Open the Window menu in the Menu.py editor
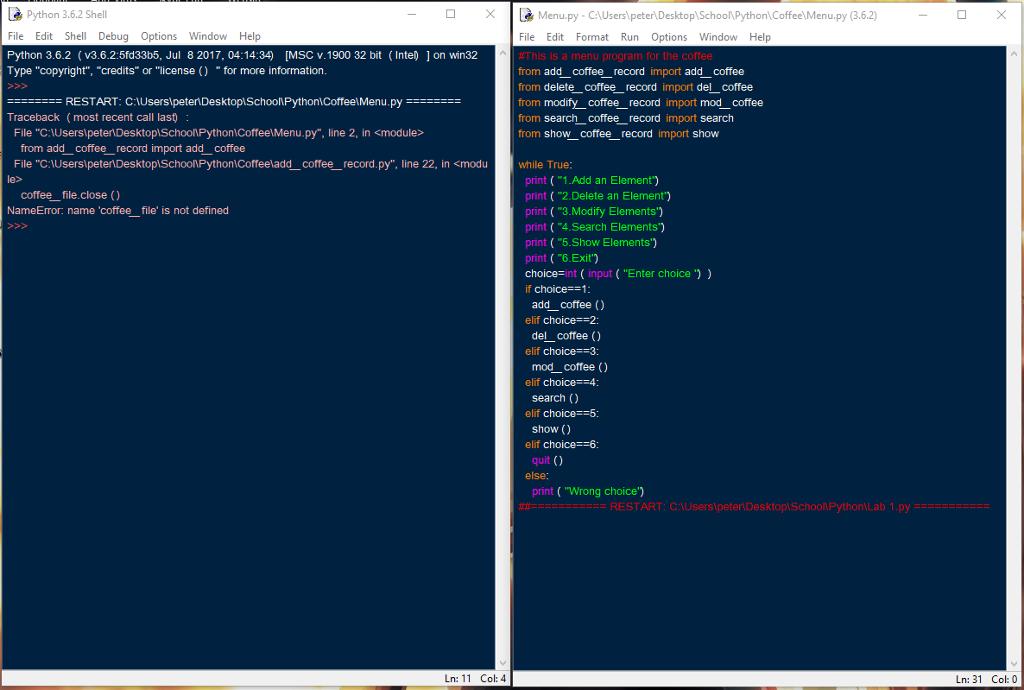This screenshot has height=690, width=1024. [718, 37]
